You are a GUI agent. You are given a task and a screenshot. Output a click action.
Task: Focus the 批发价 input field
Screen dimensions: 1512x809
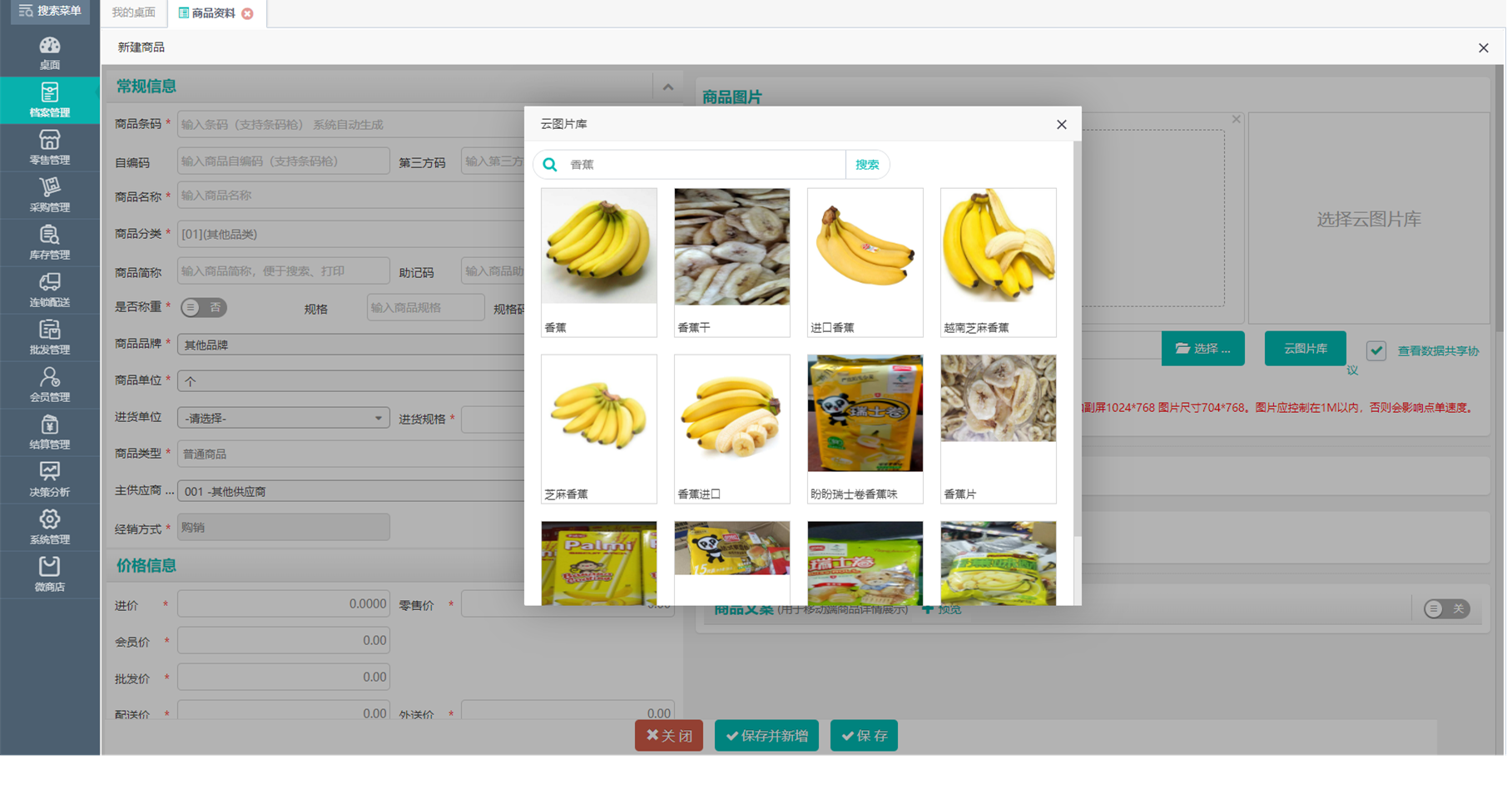coord(283,677)
